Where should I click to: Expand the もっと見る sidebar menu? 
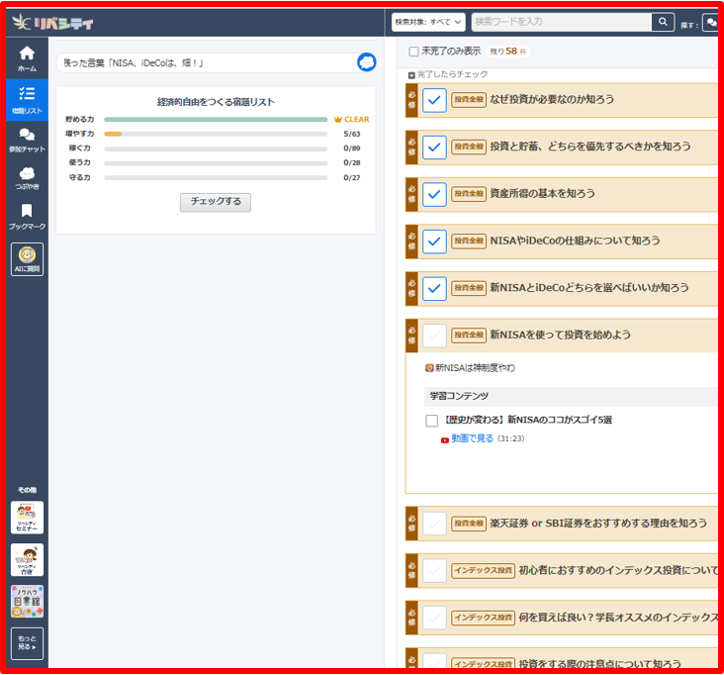tap(27, 643)
